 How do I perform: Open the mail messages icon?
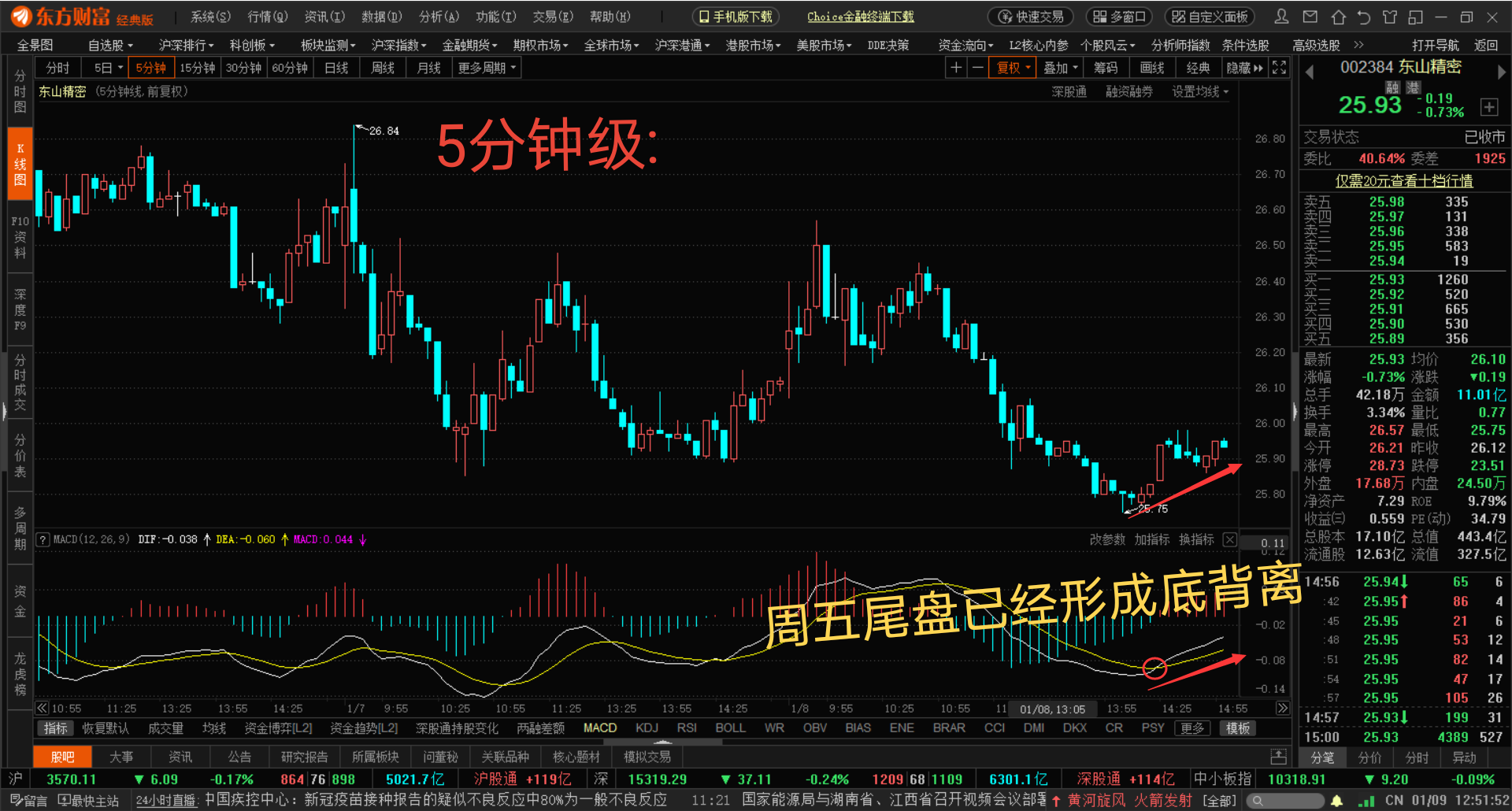1310,17
